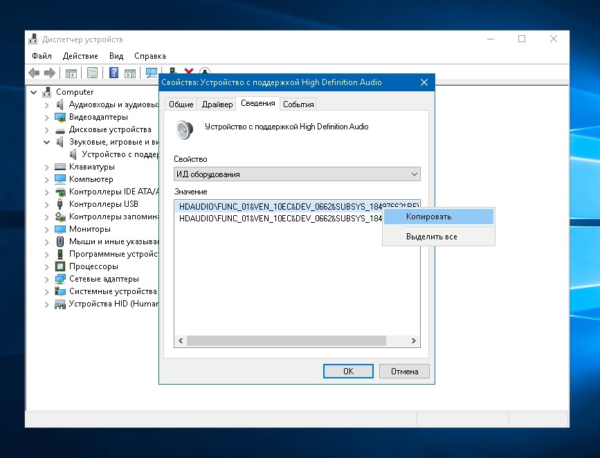Click the speaker icon in the properties dialog
Viewport: 600px width, 458px height.
(184, 129)
